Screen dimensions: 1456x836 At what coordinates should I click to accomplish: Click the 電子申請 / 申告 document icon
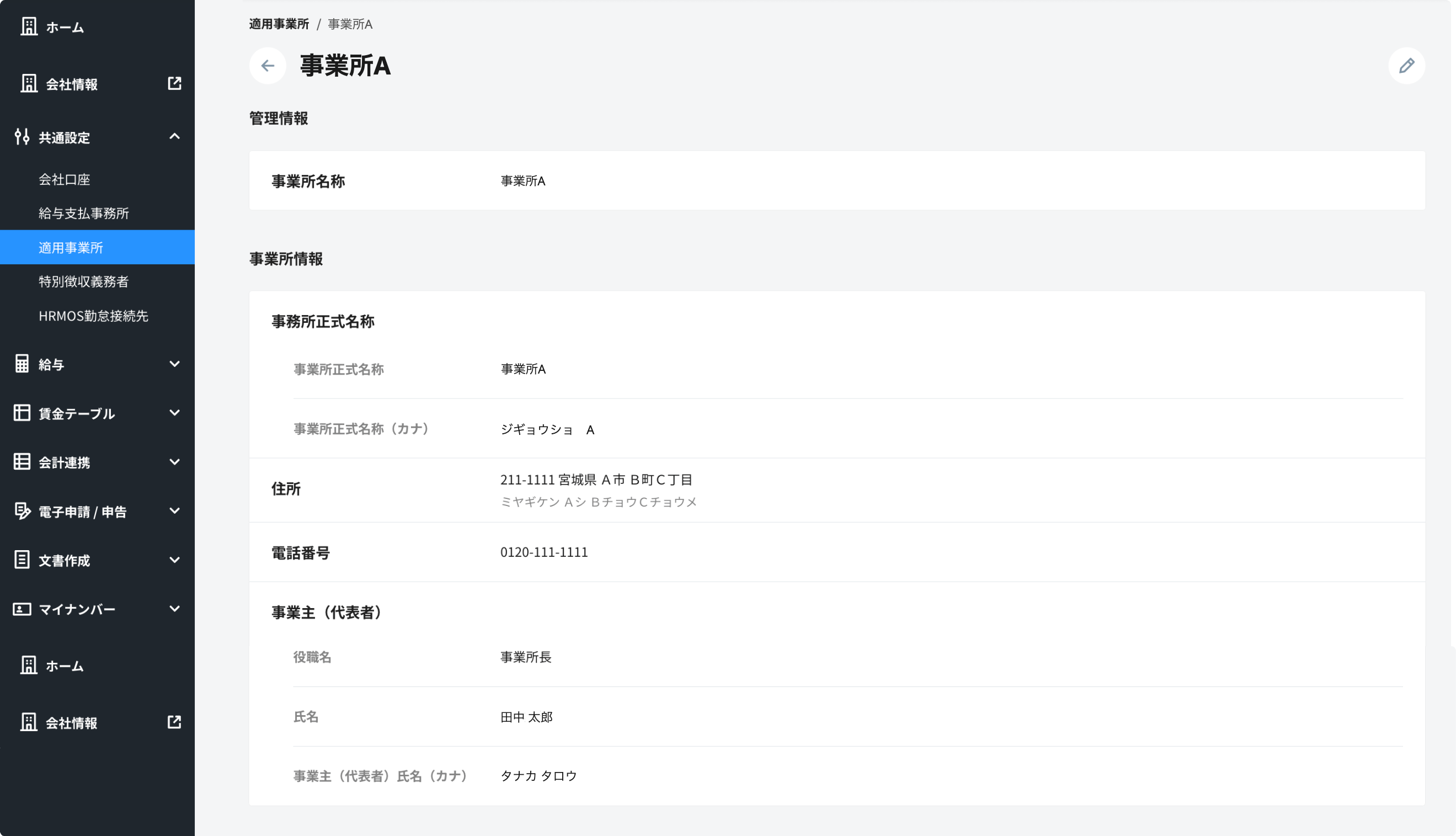coord(22,511)
